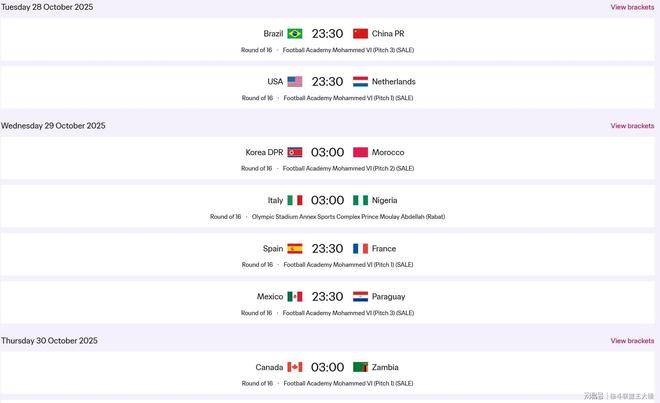
Task: Click the Canada vs Zambia venue text
Action: point(348,383)
